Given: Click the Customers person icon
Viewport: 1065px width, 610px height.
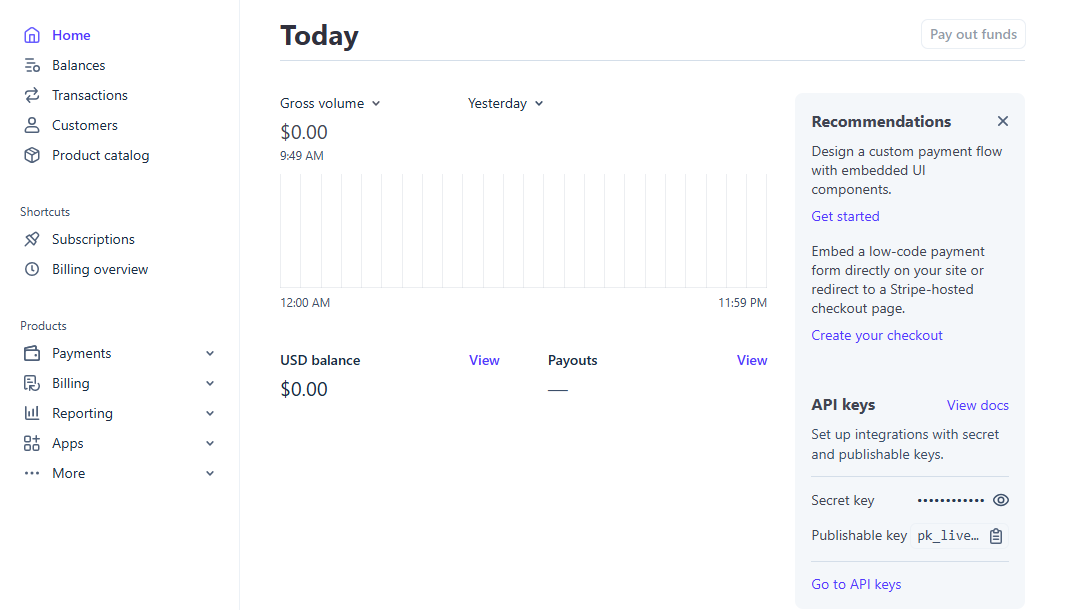Looking at the screenshot, I should 32,125.
